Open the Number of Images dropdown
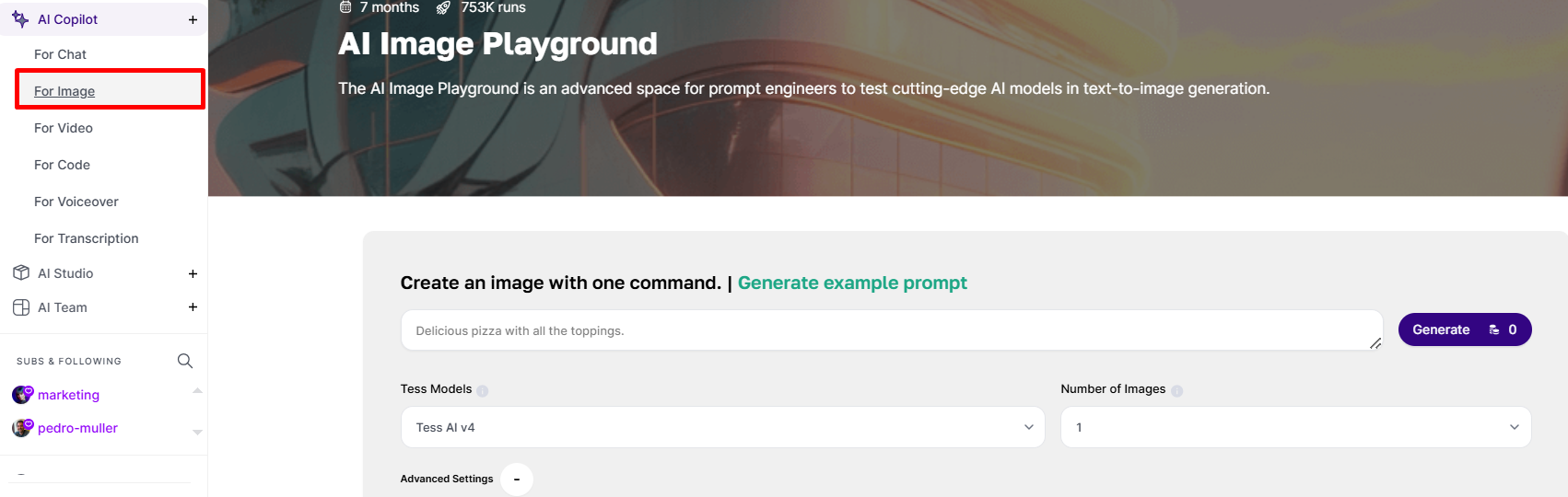The width and height of the screenshot is (1568, 497). (x=1296, y=427)
